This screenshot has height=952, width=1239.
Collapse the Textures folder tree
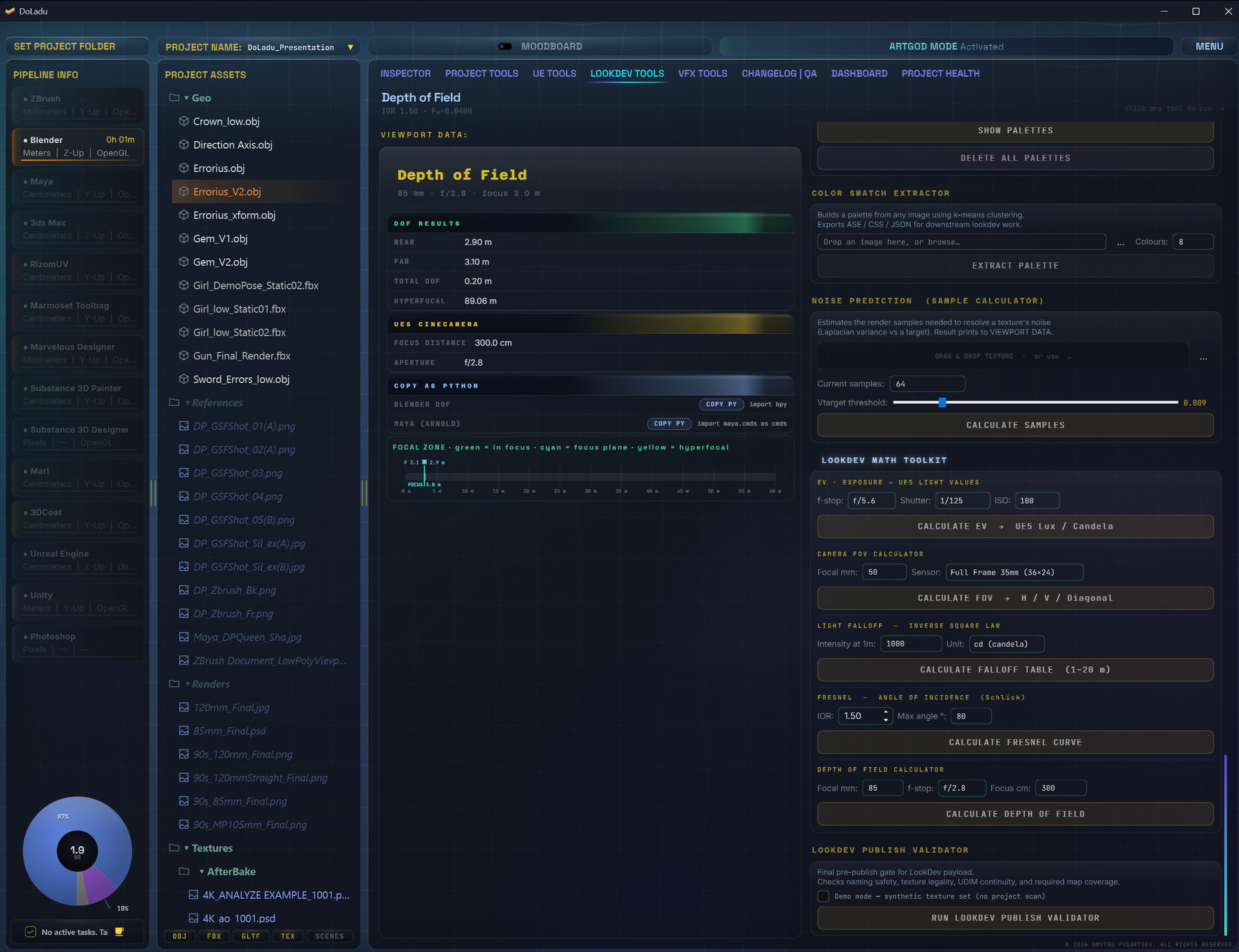click(x=187, y=848)
